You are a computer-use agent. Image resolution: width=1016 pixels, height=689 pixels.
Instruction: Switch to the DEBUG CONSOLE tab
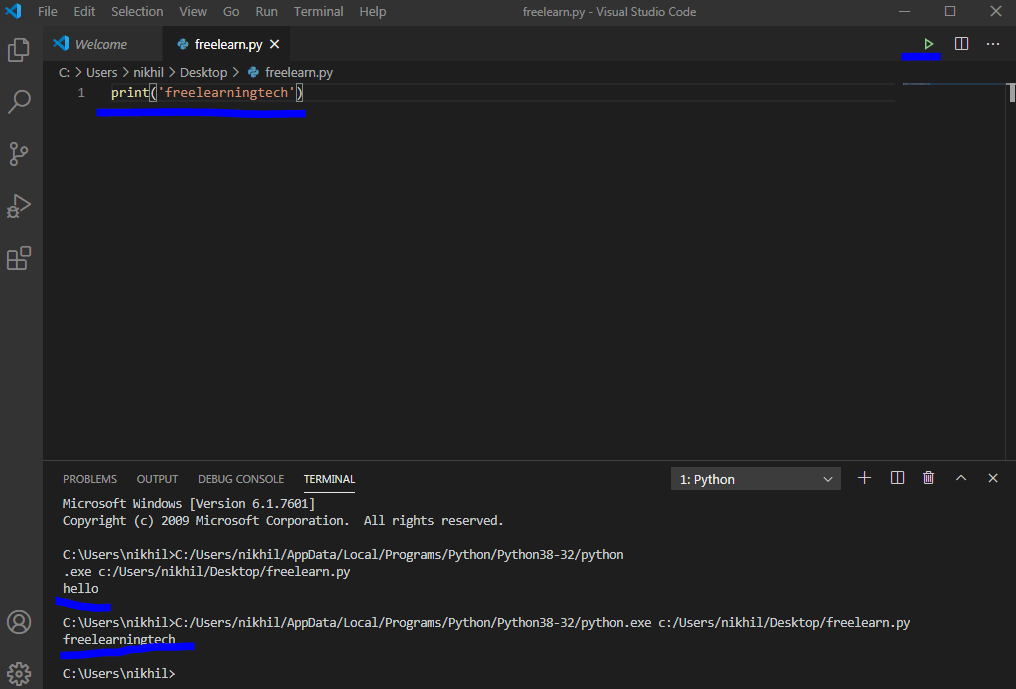[x=241, y=479]
